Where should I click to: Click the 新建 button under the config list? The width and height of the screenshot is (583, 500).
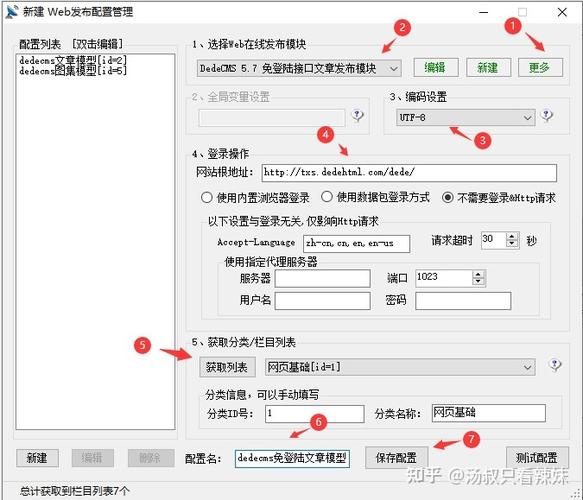pyautogui.click(x=37, y=458)
